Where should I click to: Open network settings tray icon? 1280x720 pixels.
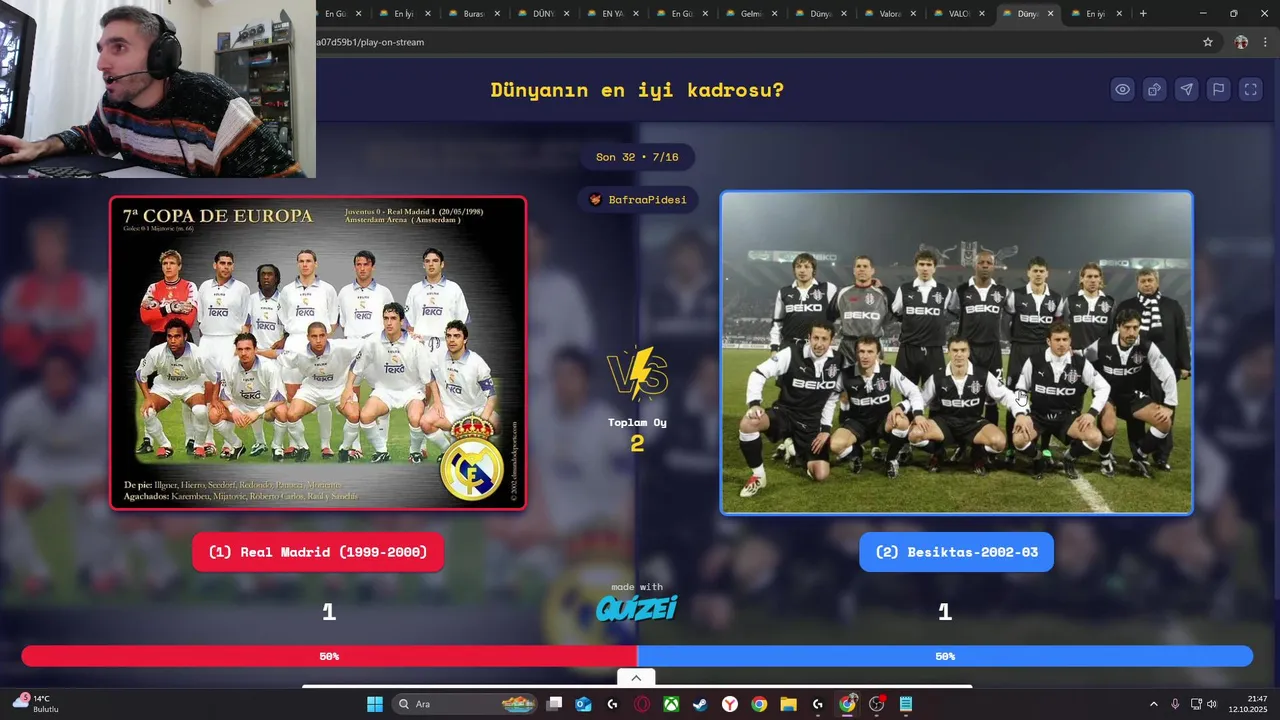(x=1196, y=704)
